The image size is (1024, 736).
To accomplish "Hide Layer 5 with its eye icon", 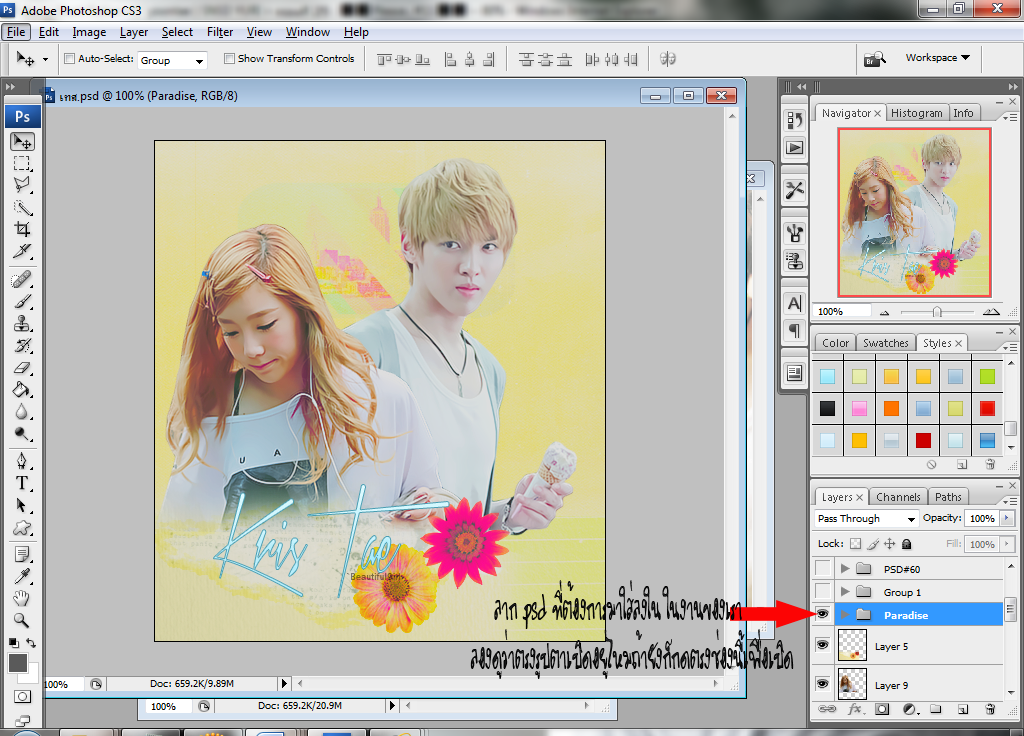I will (822, 646).
